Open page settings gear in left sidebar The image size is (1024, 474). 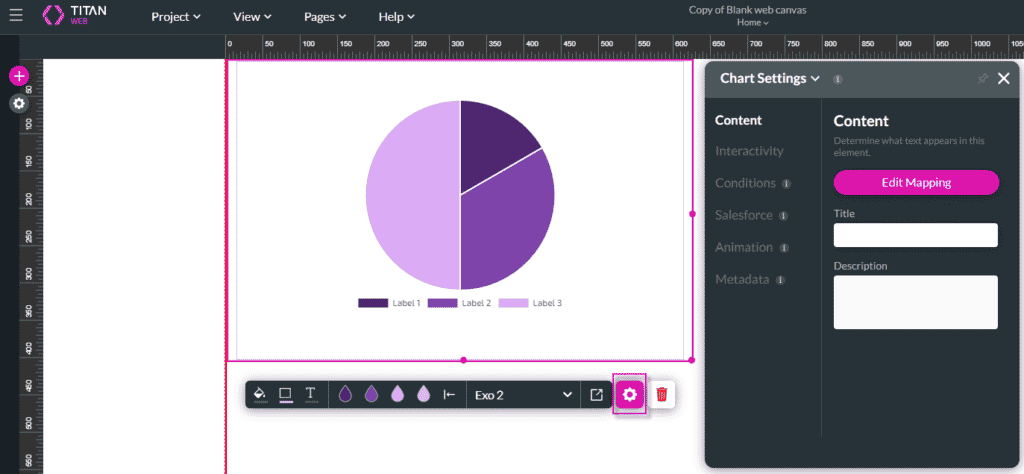[x=19, y=103]
